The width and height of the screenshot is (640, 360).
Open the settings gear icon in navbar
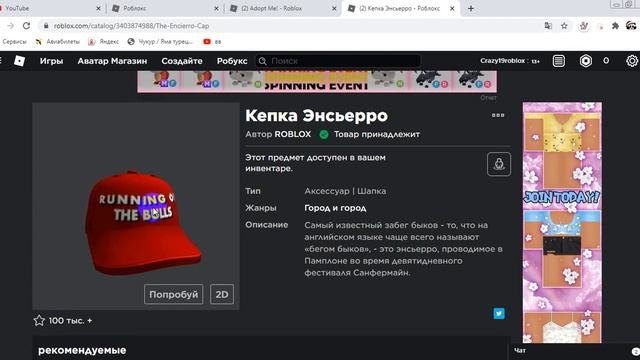tap(632, 61)
